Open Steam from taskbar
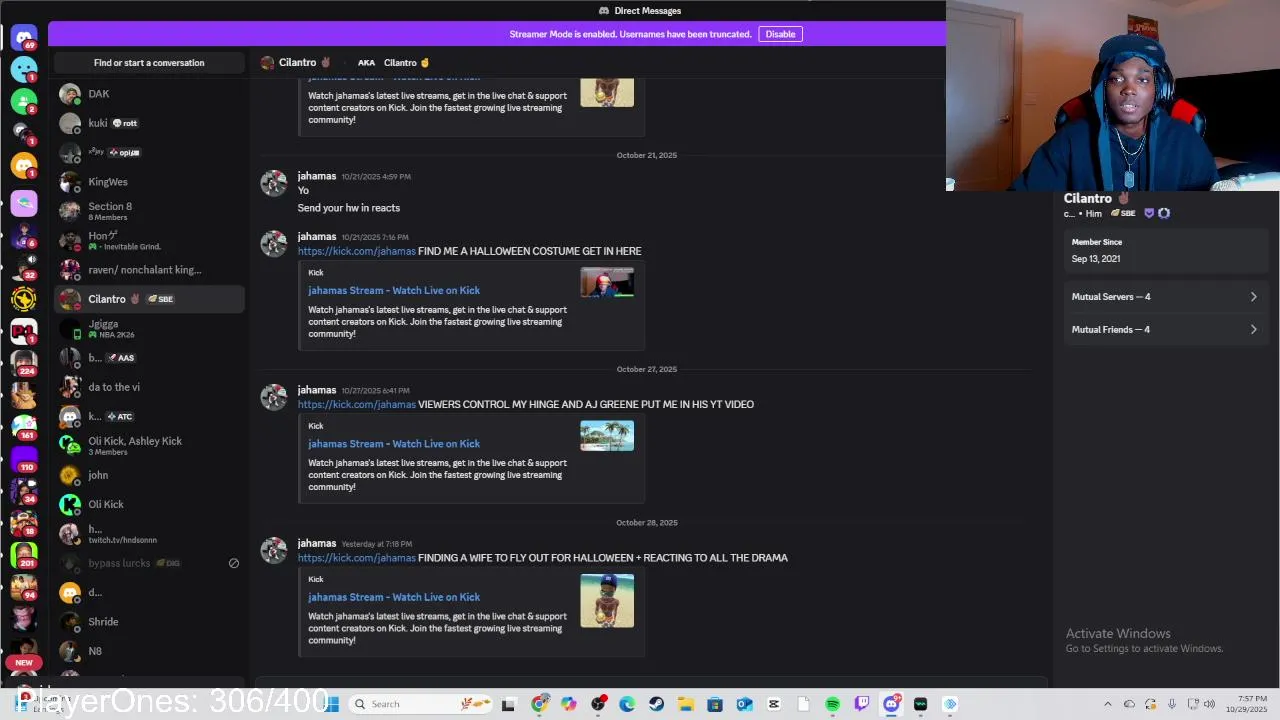 pos(656,704)
